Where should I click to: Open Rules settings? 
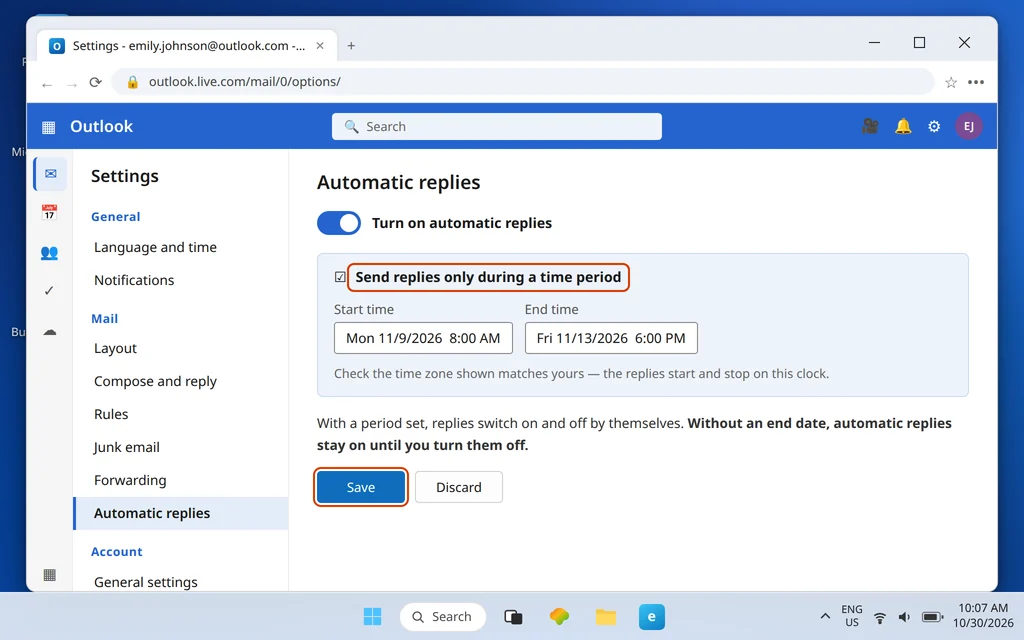coord(111,415)
